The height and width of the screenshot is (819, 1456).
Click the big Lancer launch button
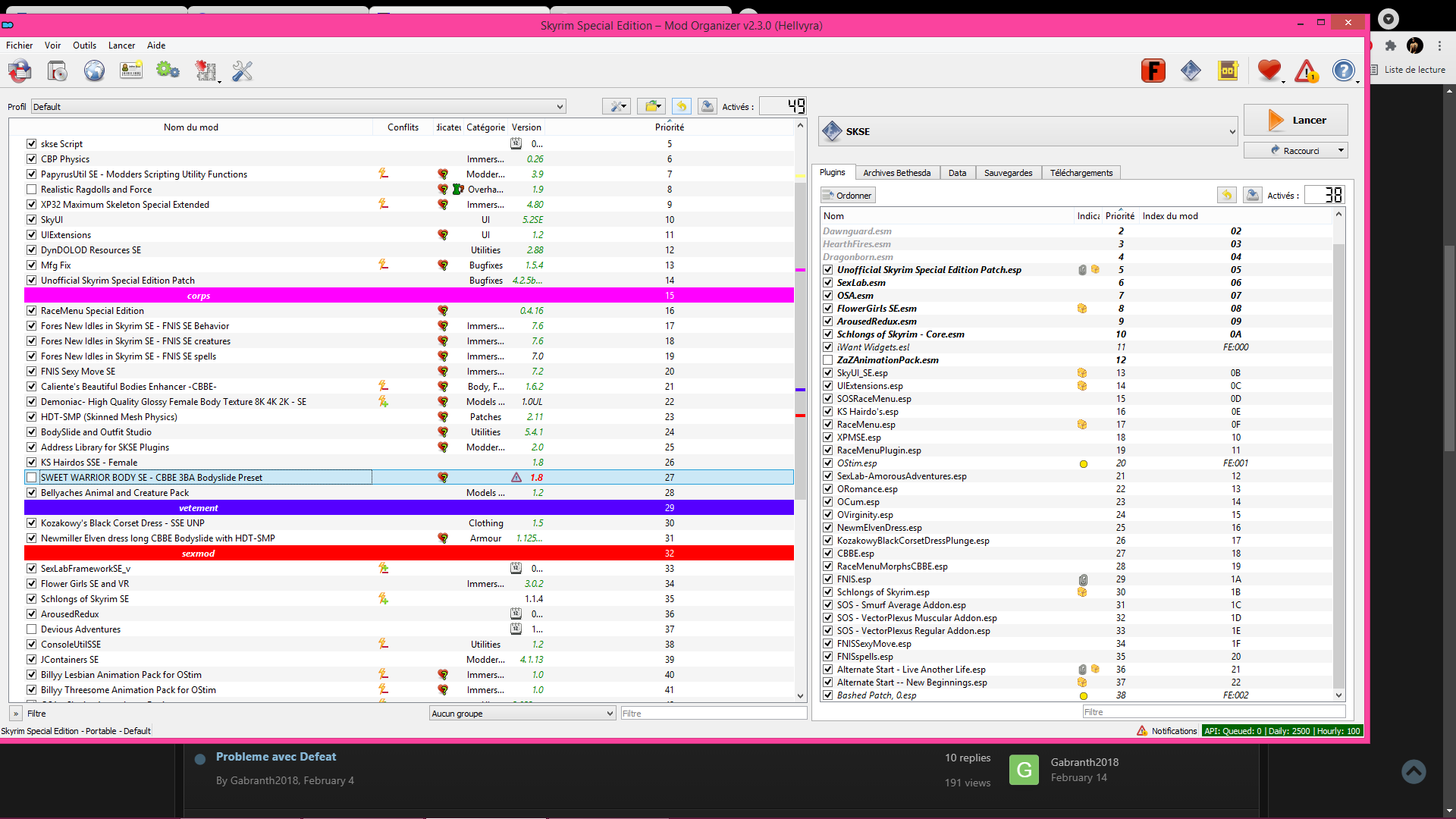[x=1295, y=120]
